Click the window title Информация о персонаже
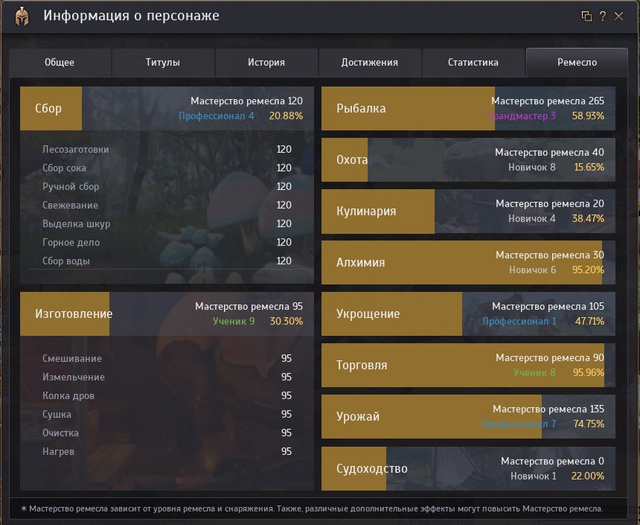This screenshot has height=525, width=640. coord(131,16)
